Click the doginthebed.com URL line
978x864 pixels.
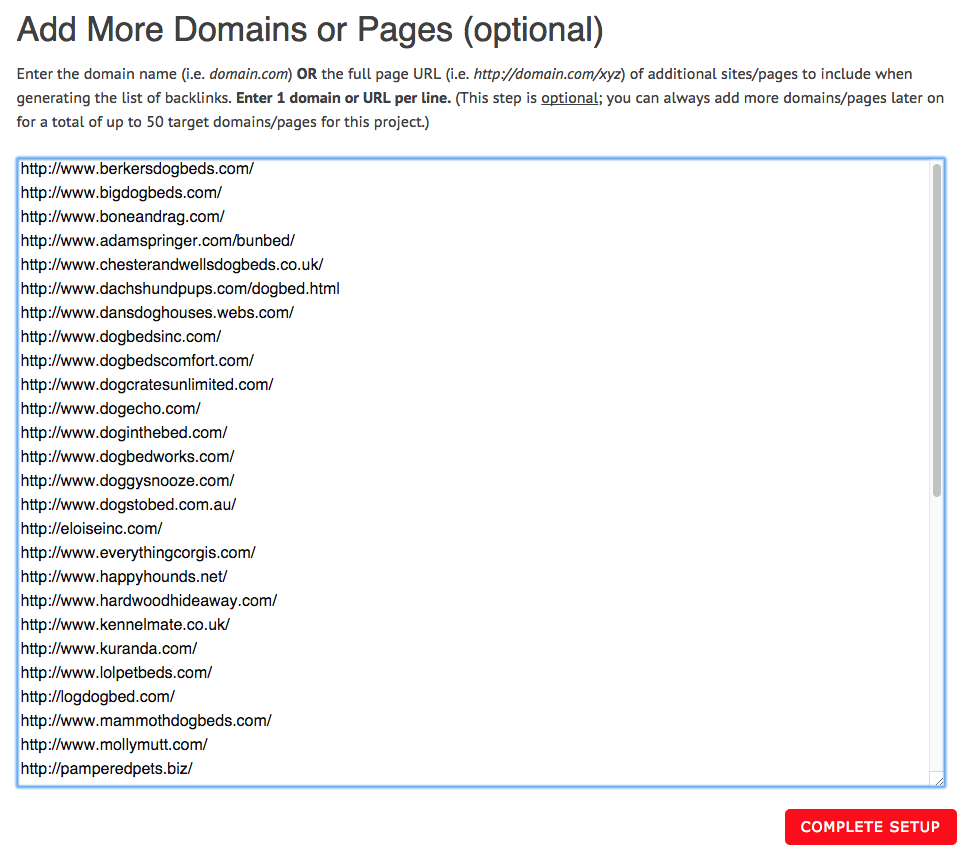124,433
